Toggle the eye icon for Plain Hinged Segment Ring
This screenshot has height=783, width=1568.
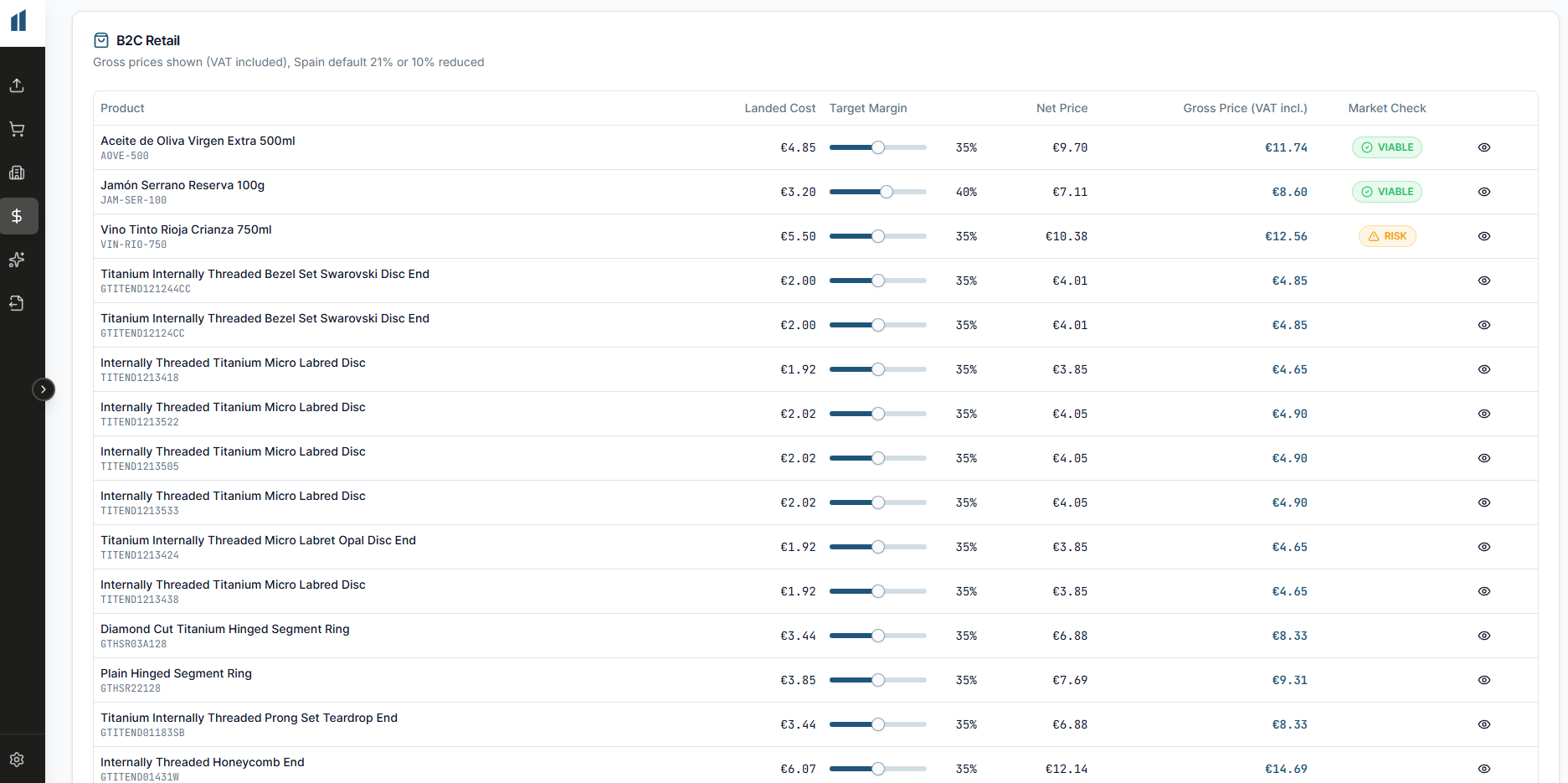(x=1484, y=680)
